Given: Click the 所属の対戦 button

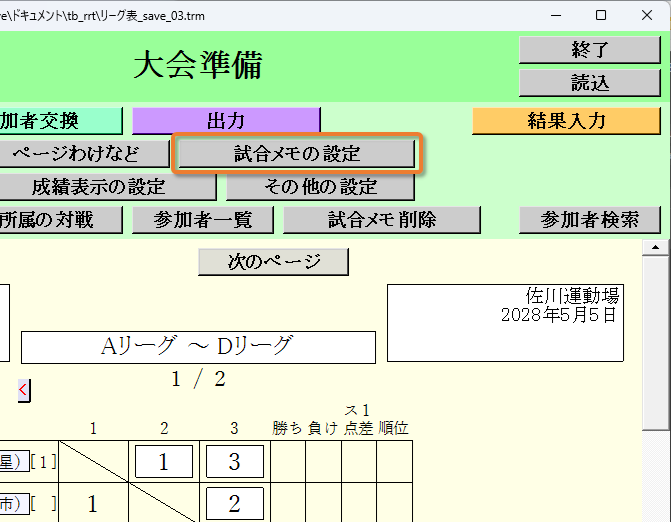Looking at the screenshot, I should point(61,220).
